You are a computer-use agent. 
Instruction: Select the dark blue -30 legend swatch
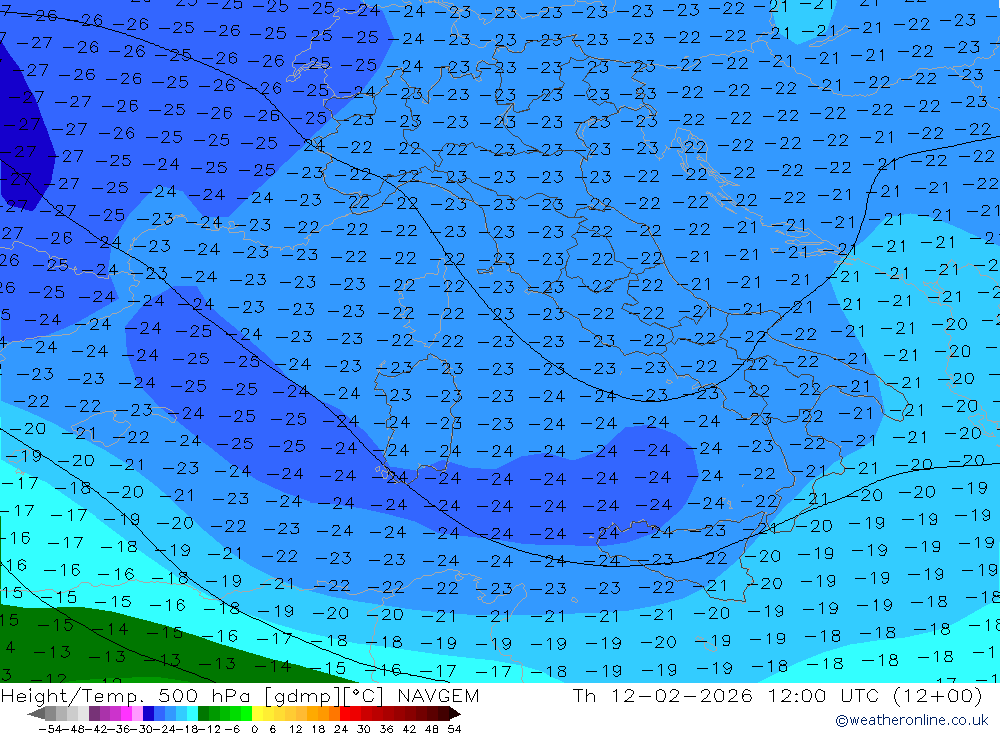point(148,714)
